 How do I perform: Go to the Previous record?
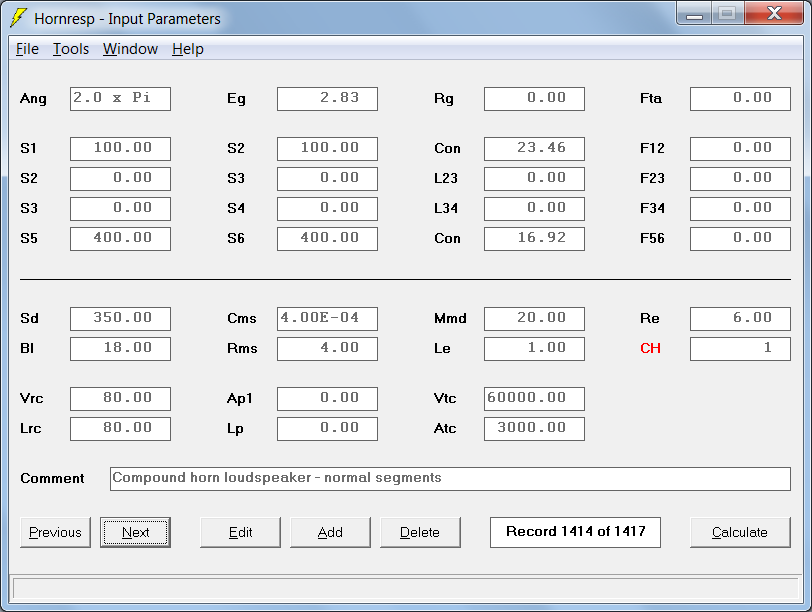tap(55, 532)
